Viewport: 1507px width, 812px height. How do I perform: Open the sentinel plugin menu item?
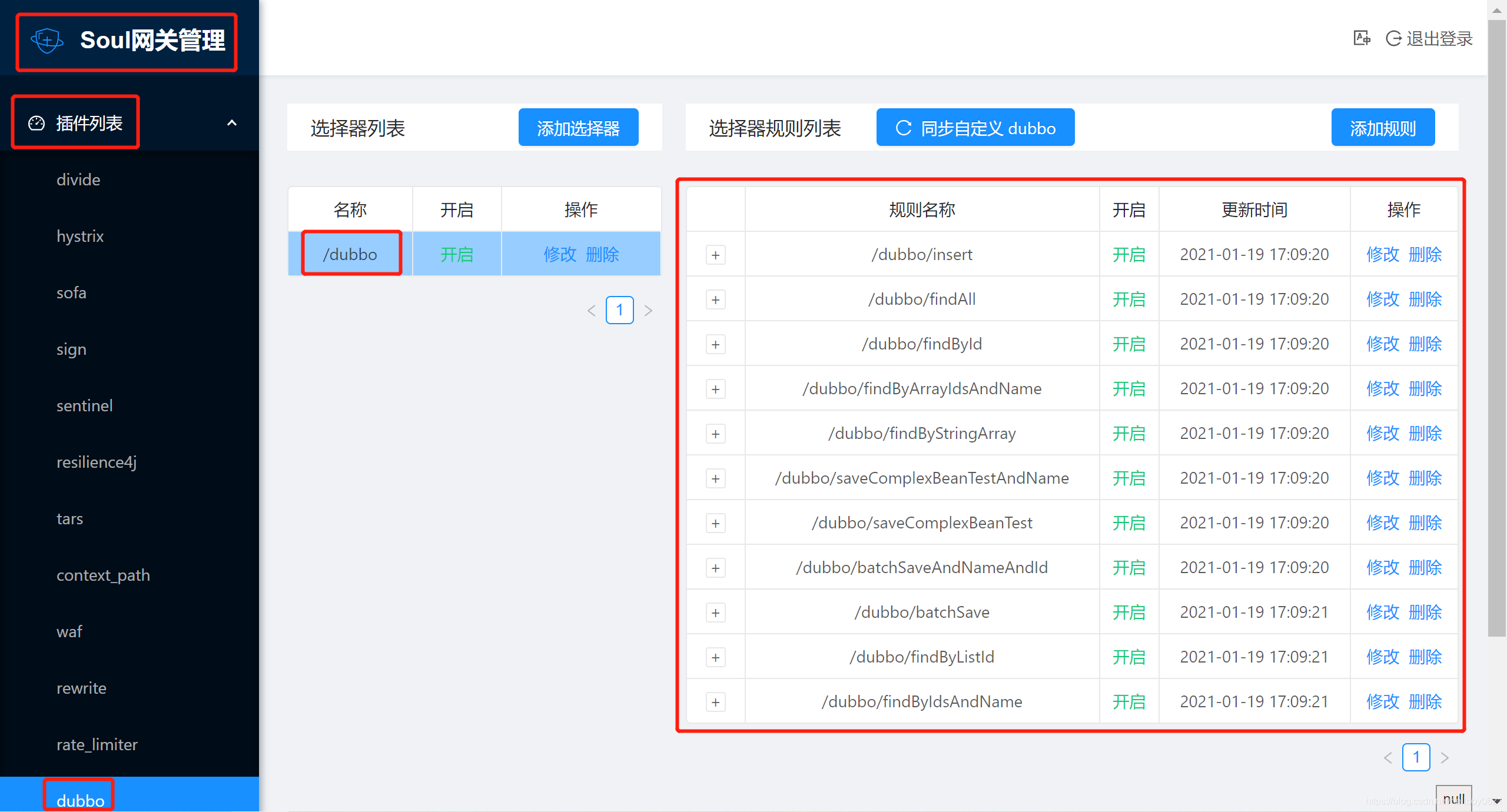[84, 405]
